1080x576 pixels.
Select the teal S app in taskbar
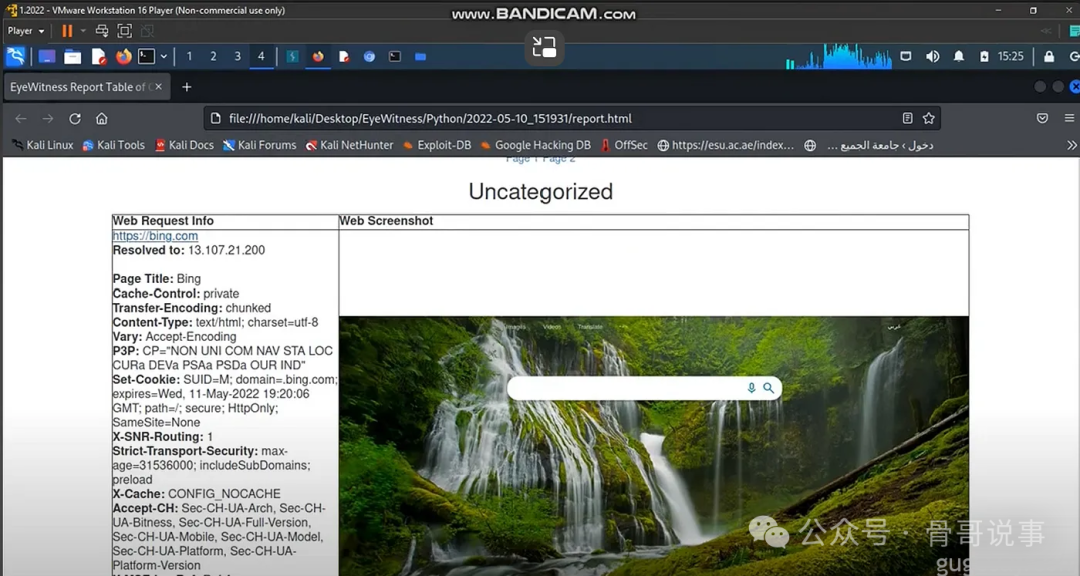pyautogui.click(x=293, y=56)
